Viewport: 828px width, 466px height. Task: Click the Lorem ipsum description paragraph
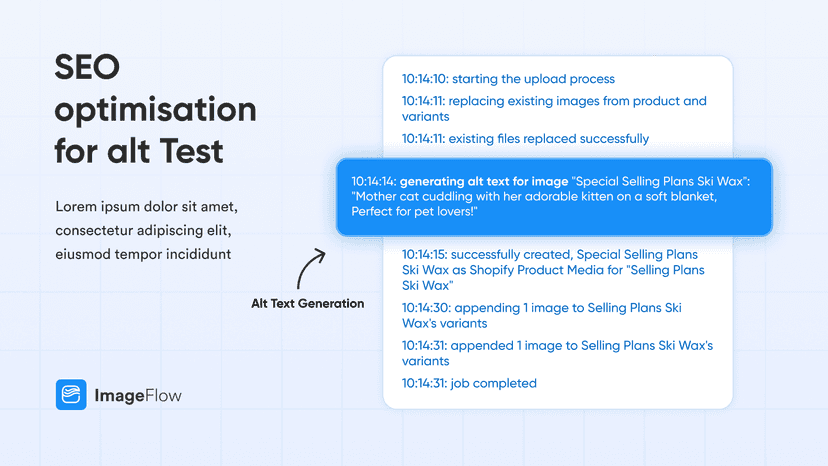pos(146,230)
